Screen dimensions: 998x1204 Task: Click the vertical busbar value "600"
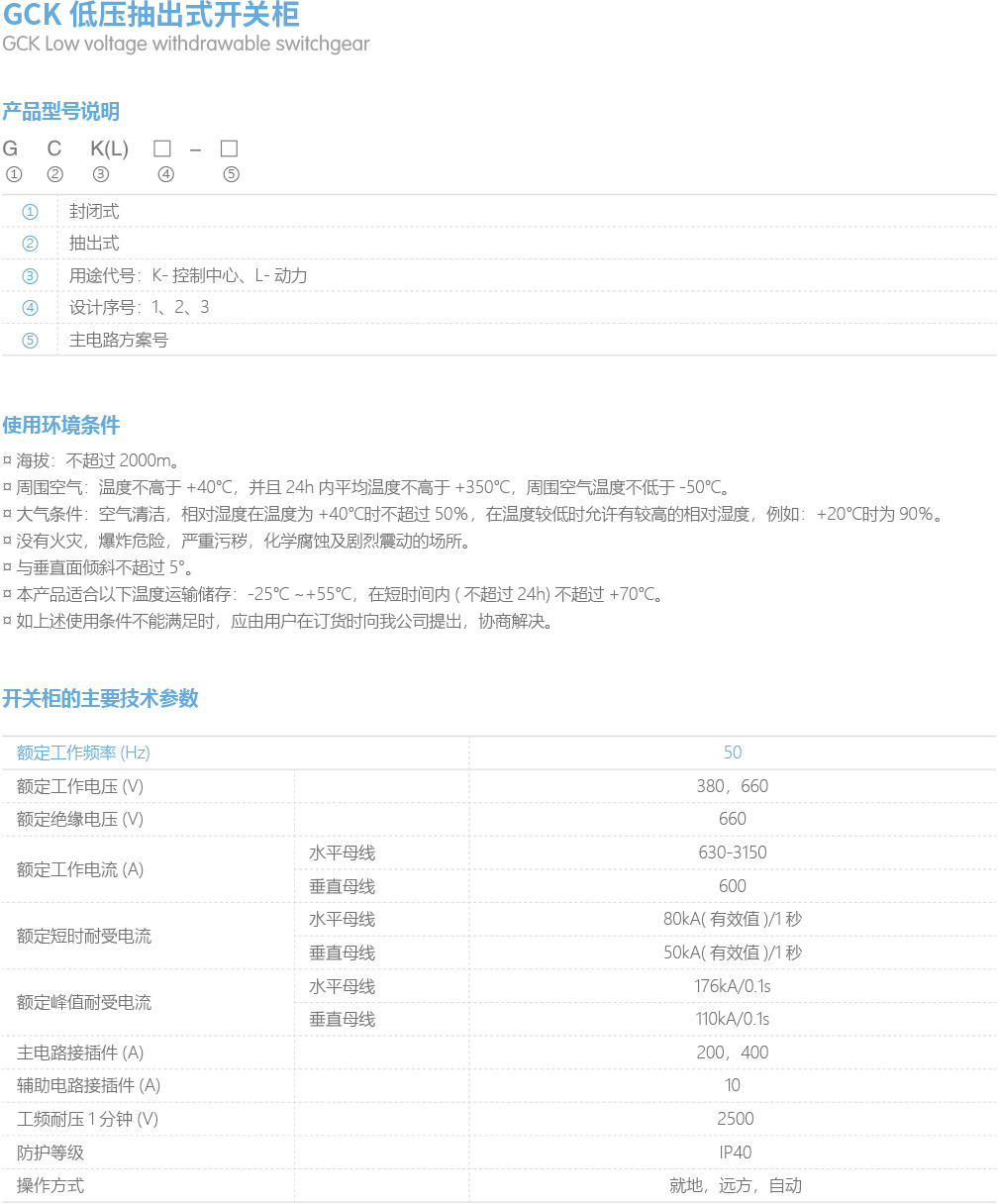tap(733, 886)
